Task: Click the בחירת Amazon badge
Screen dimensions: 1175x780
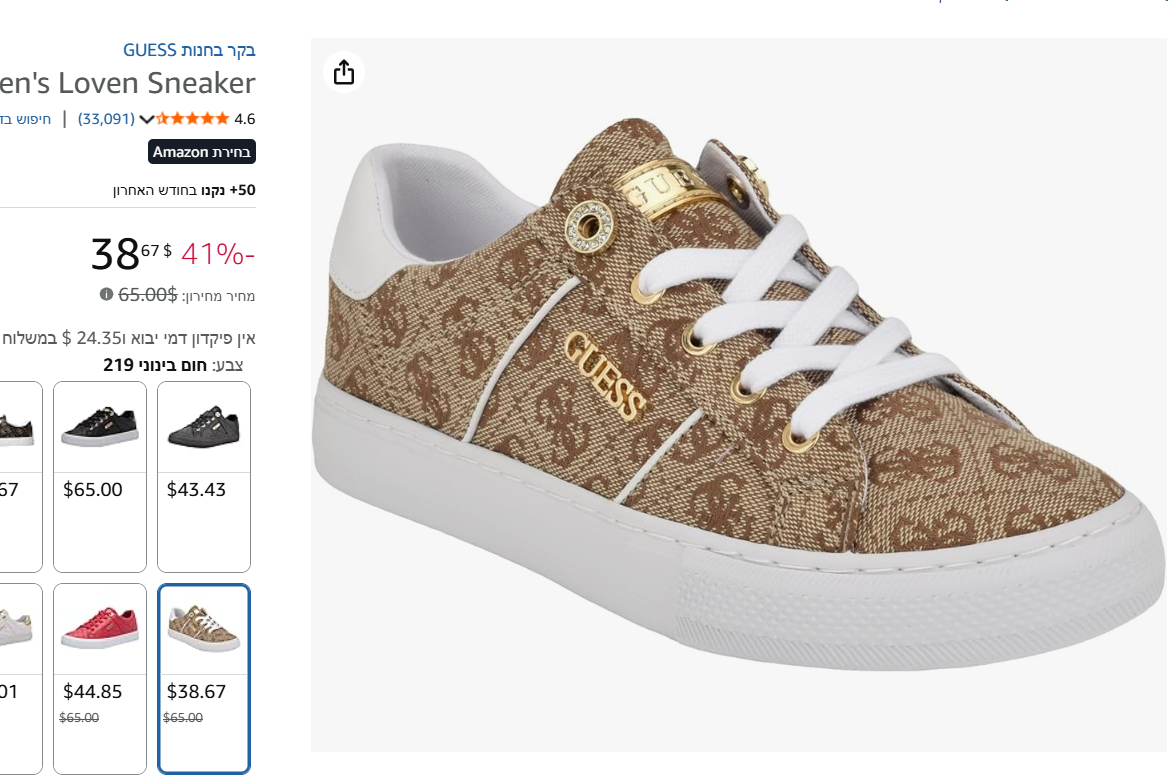Action: 202,152
